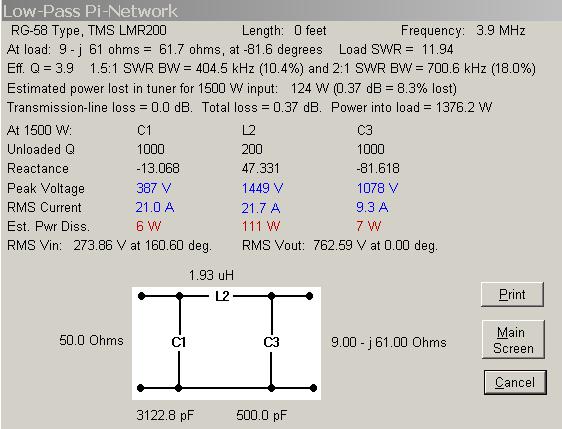The image size is (562, 429).
Task: Click the L2 inductor label in schematic
Action: click(x=222, y=296)
